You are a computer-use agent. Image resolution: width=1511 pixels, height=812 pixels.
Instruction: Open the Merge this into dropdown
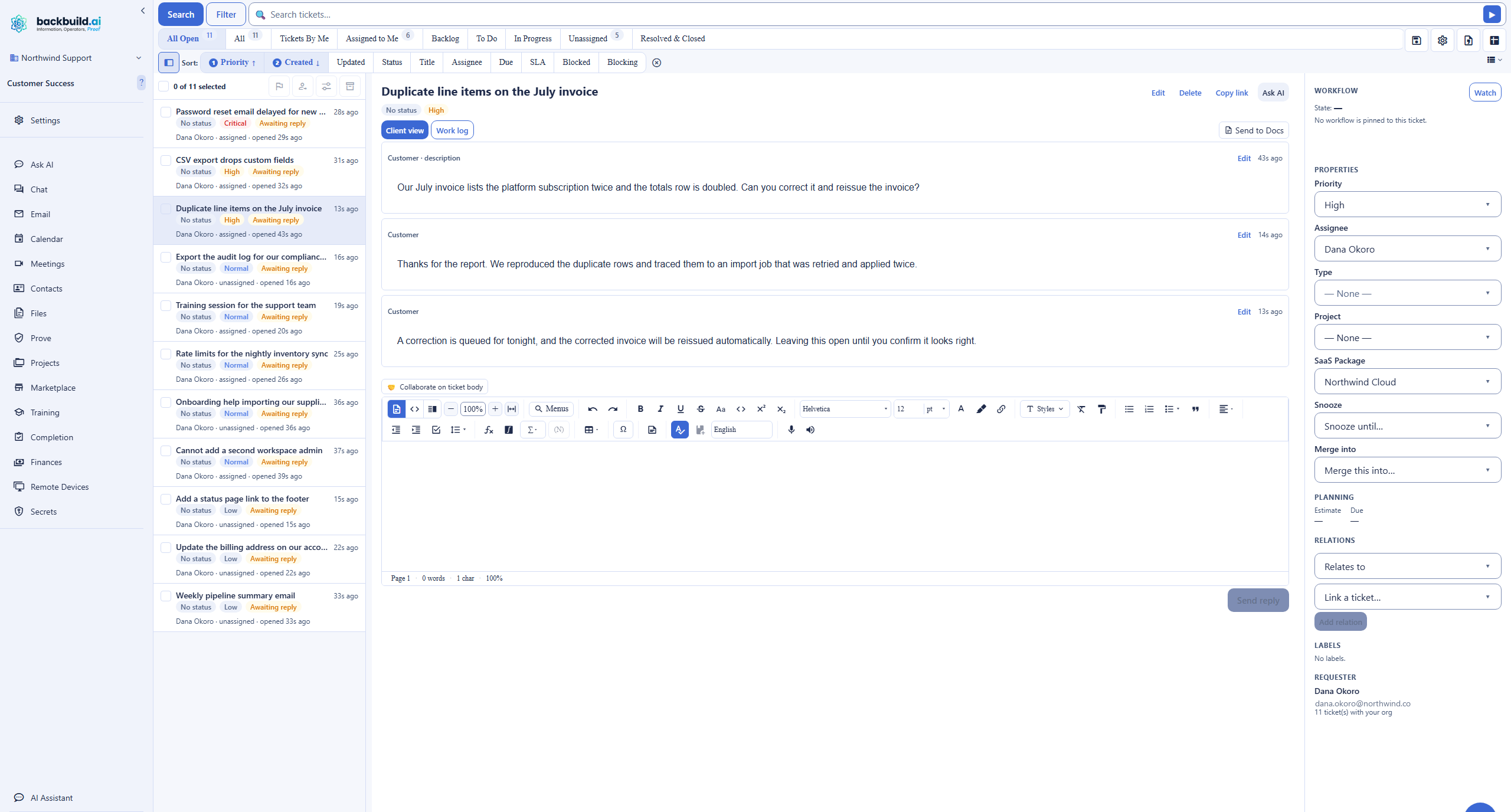point(1407,470)
